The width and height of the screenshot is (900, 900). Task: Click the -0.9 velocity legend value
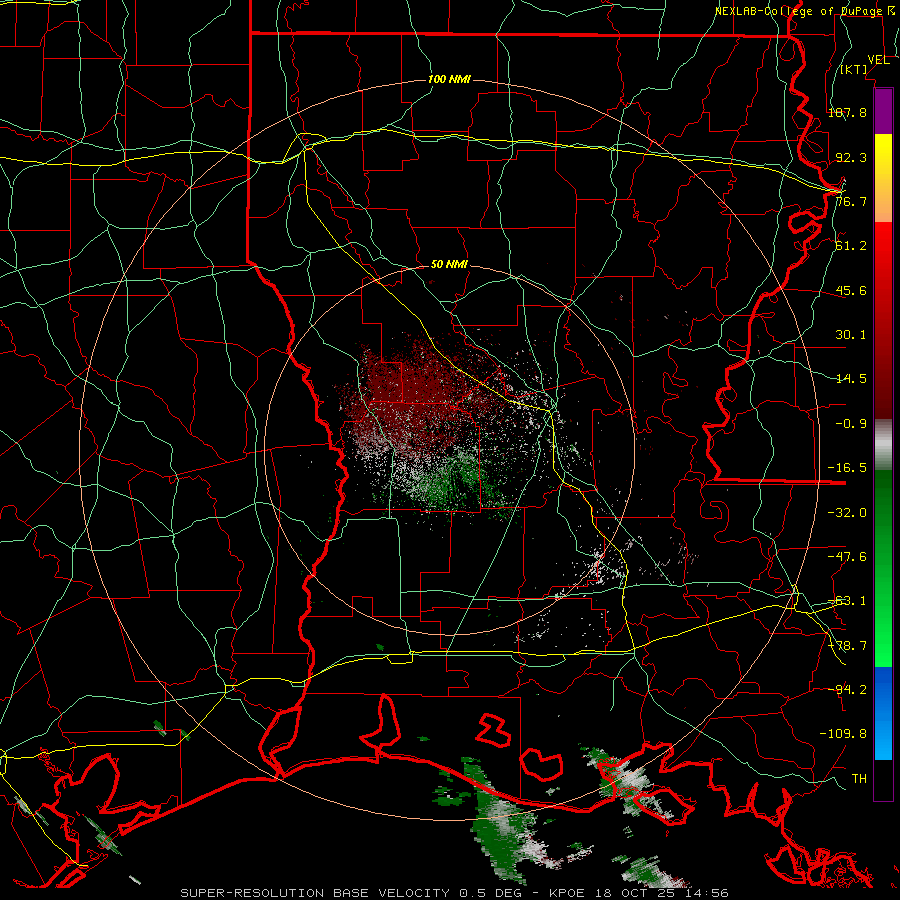[x=851, y=424]
